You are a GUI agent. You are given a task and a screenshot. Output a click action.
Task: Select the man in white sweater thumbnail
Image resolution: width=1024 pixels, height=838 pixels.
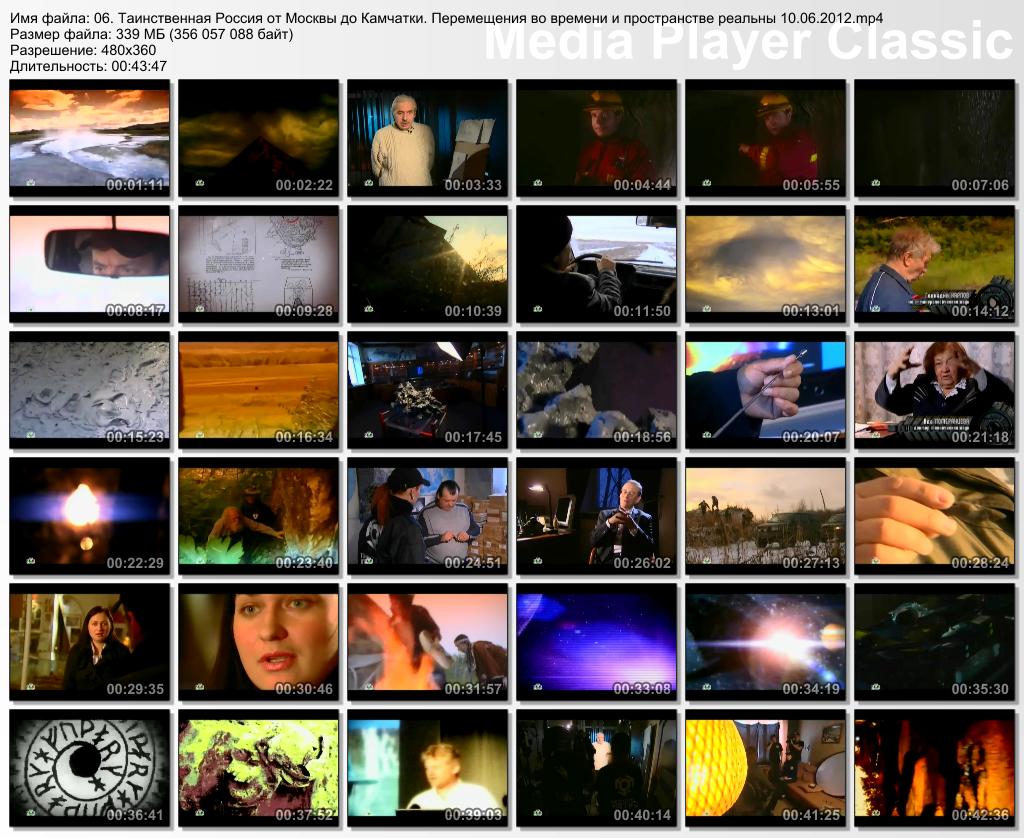[x=427, y=139]
